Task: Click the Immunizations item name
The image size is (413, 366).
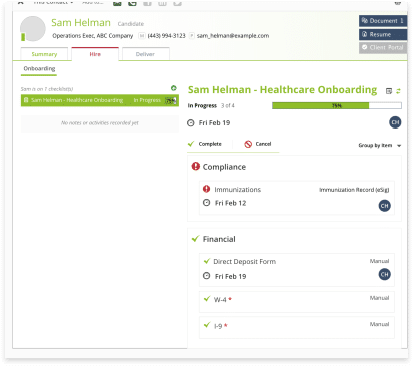Action: (x=237, y=189)
